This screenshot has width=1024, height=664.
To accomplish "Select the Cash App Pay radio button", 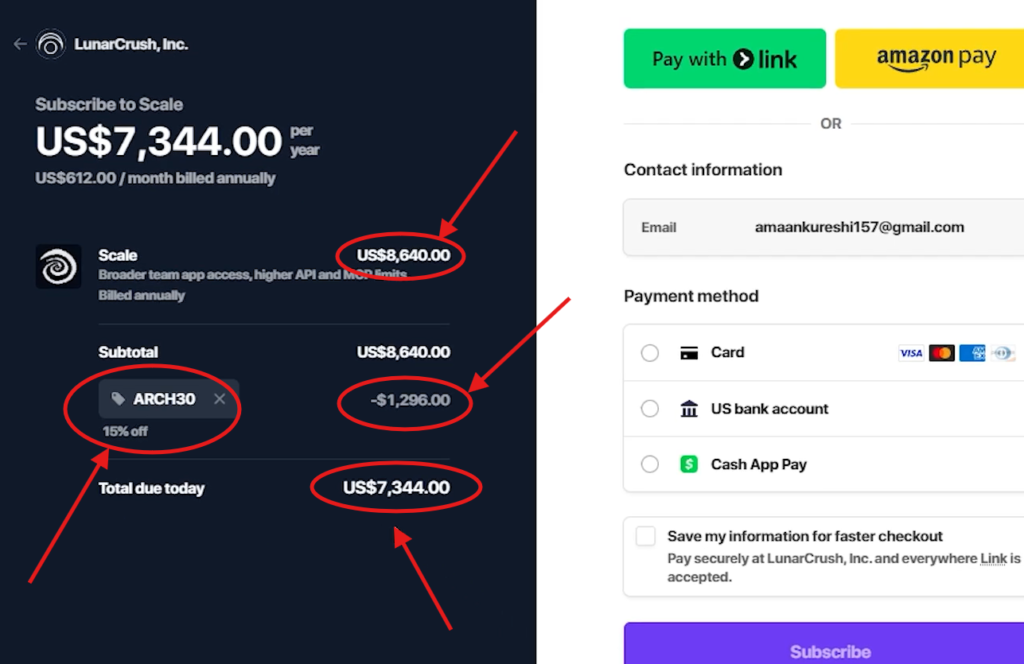I will (x=649, y=464).
